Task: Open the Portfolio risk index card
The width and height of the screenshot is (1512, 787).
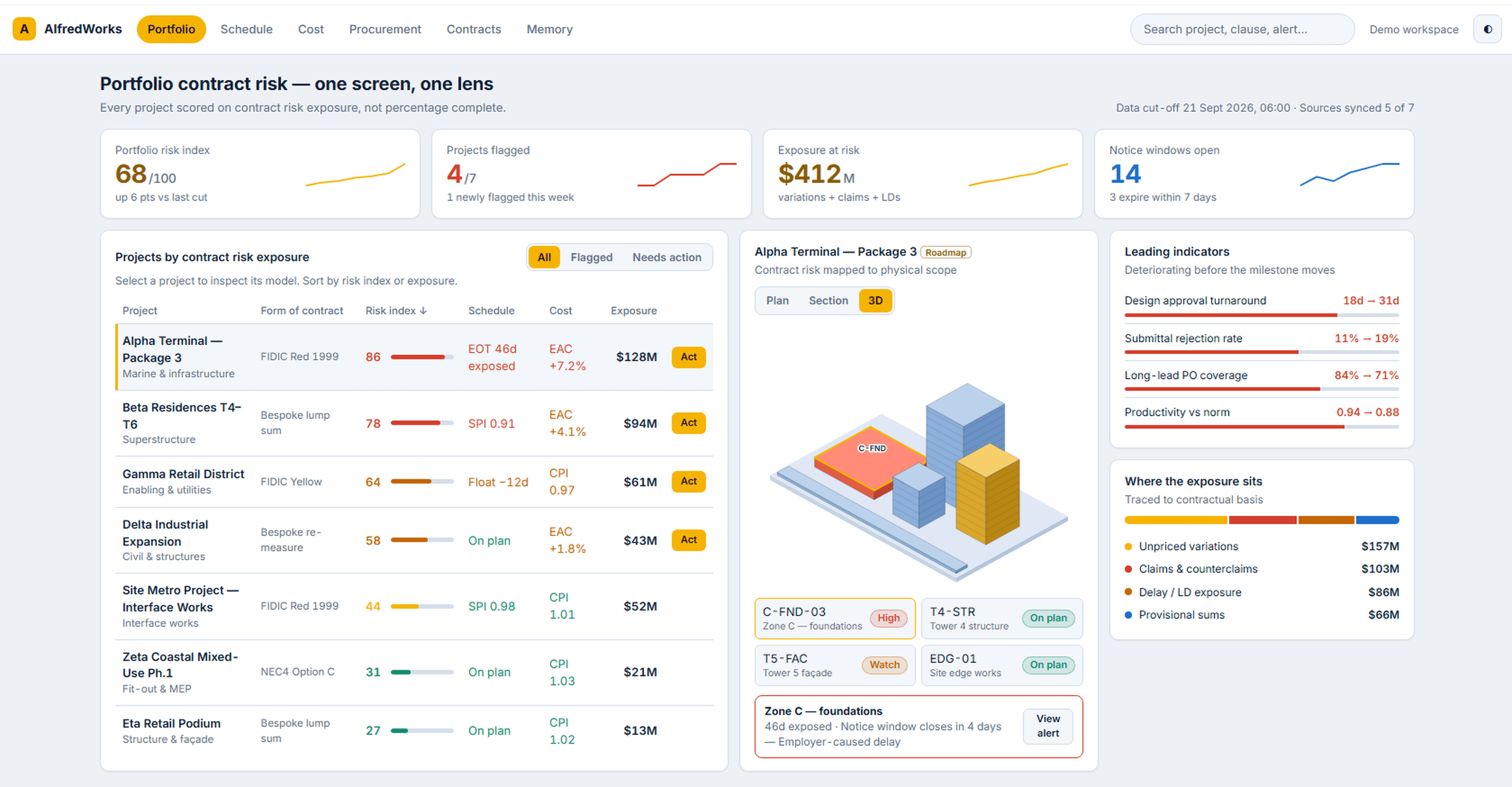Action: [x=260, y=174]
